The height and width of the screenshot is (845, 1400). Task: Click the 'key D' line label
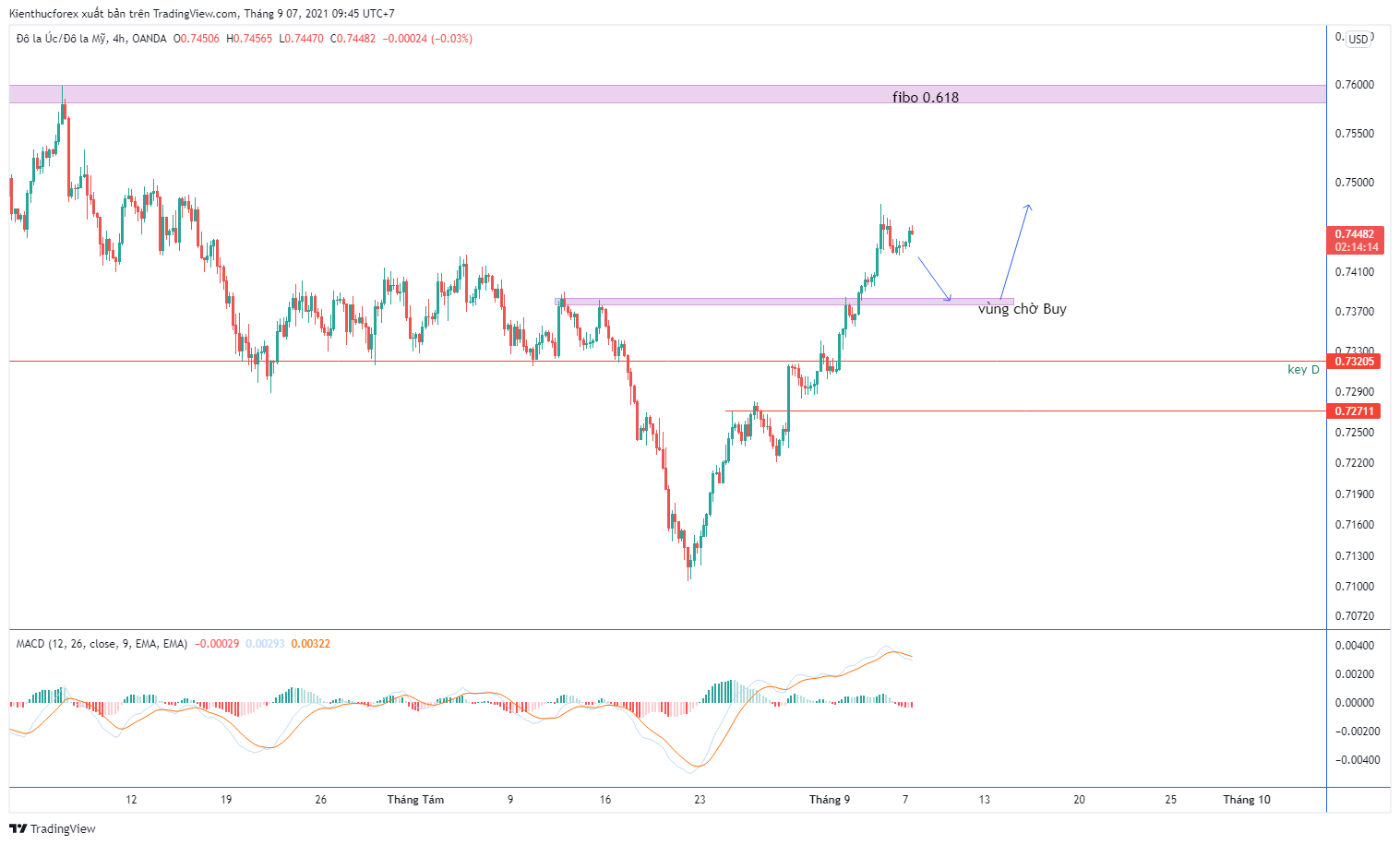[1303, 369]
